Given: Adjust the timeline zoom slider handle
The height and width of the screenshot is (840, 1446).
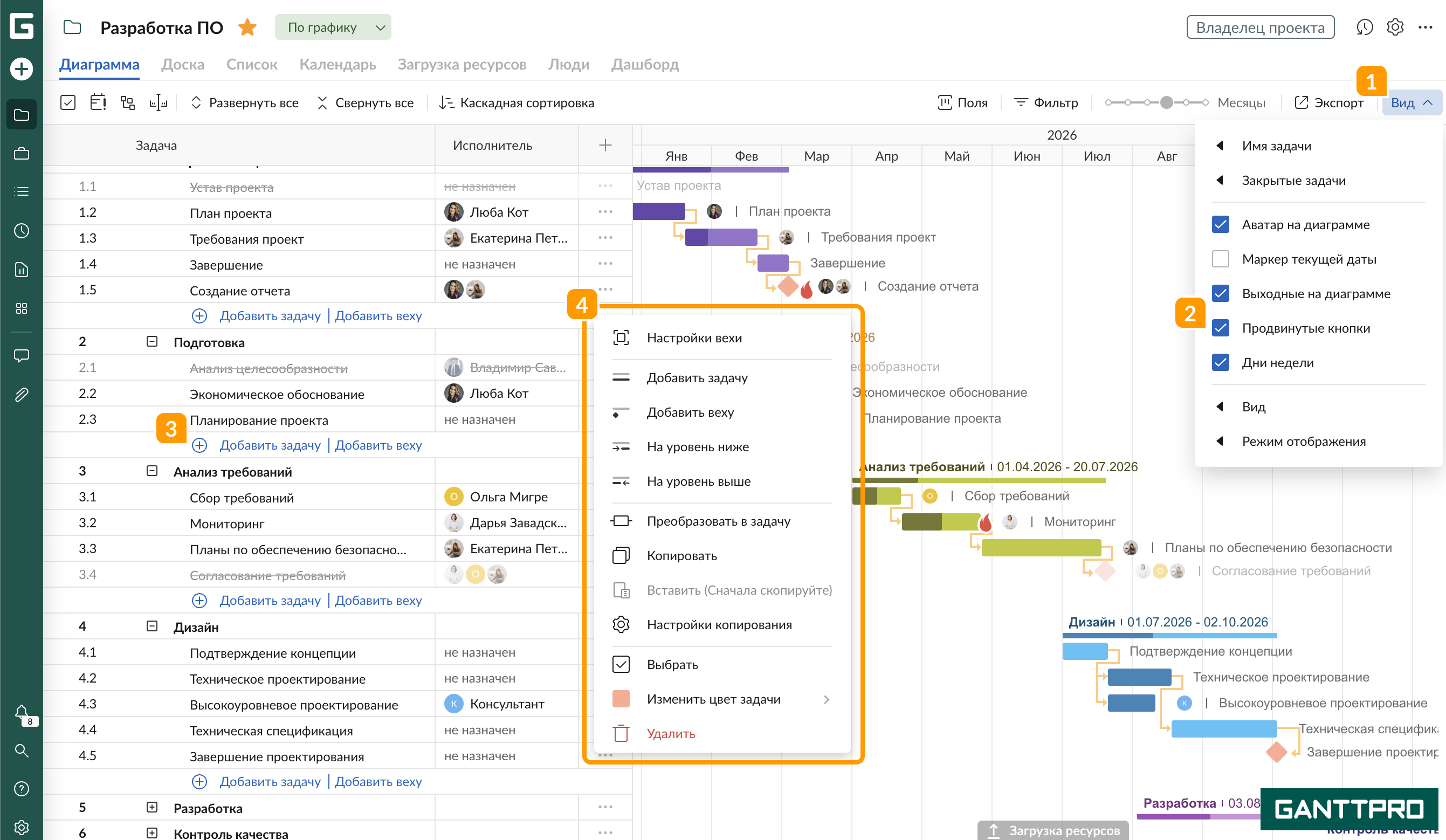Looking at the screenshot, I should click(x=1166, y=102).
